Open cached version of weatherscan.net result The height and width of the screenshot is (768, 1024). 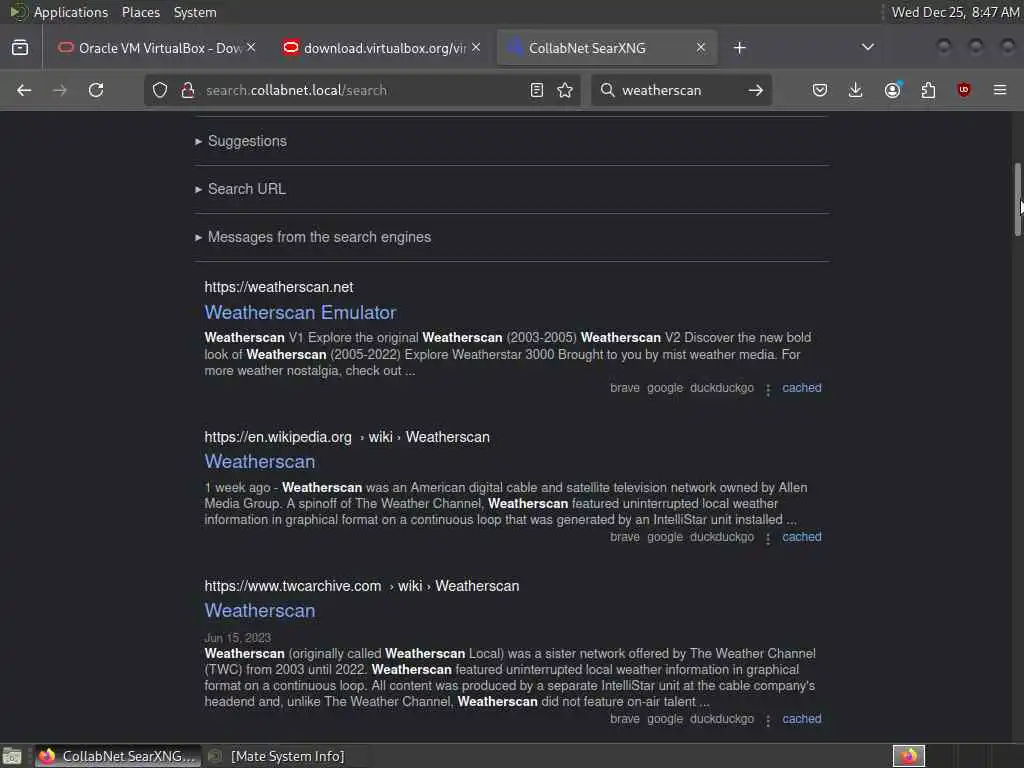pyautogui.click(x=801, y=388)
